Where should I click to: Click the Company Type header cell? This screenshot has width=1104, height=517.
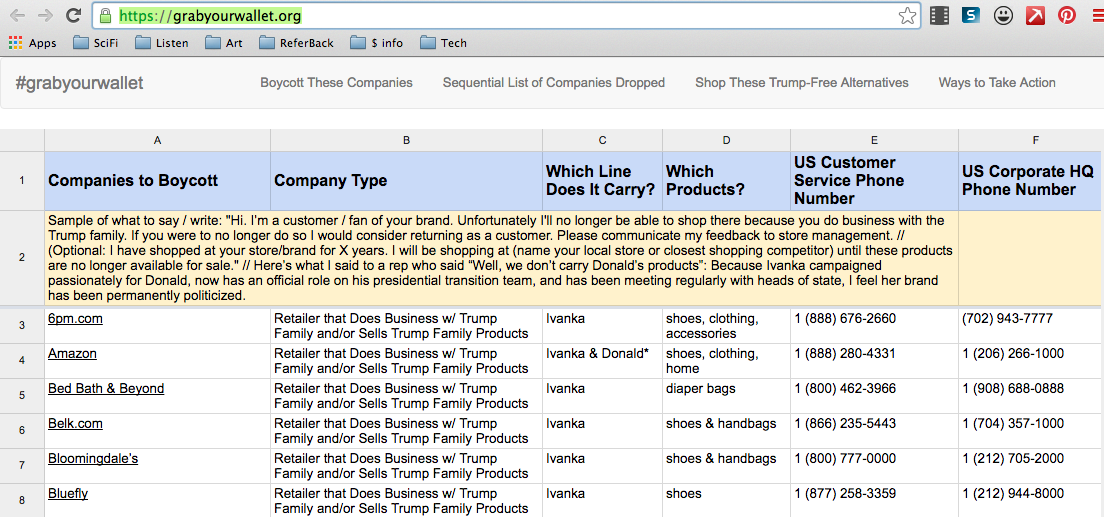click(x=406, y=180)
